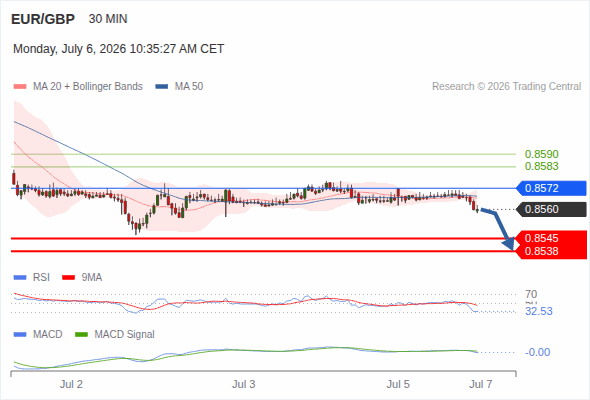Click the Jul 3 date axis label
This screenshot has height=400, width=590.
pyautogui.click(x=243, y=385)
